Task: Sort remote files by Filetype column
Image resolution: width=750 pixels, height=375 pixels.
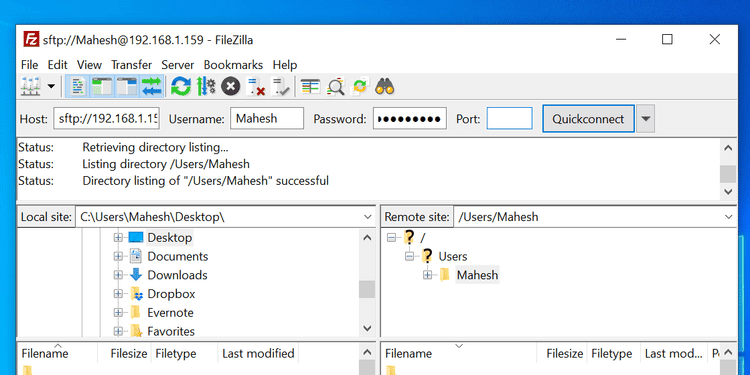Action: pyautogui.click(x=614, y=354)
